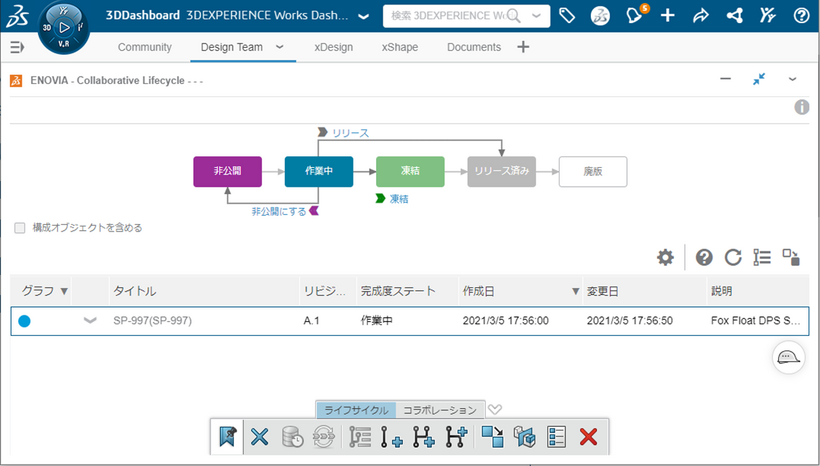This screenshot has width=820, height=466.
Task: Click the structure list icon in action bar
Action: click(x=360, y=437)
